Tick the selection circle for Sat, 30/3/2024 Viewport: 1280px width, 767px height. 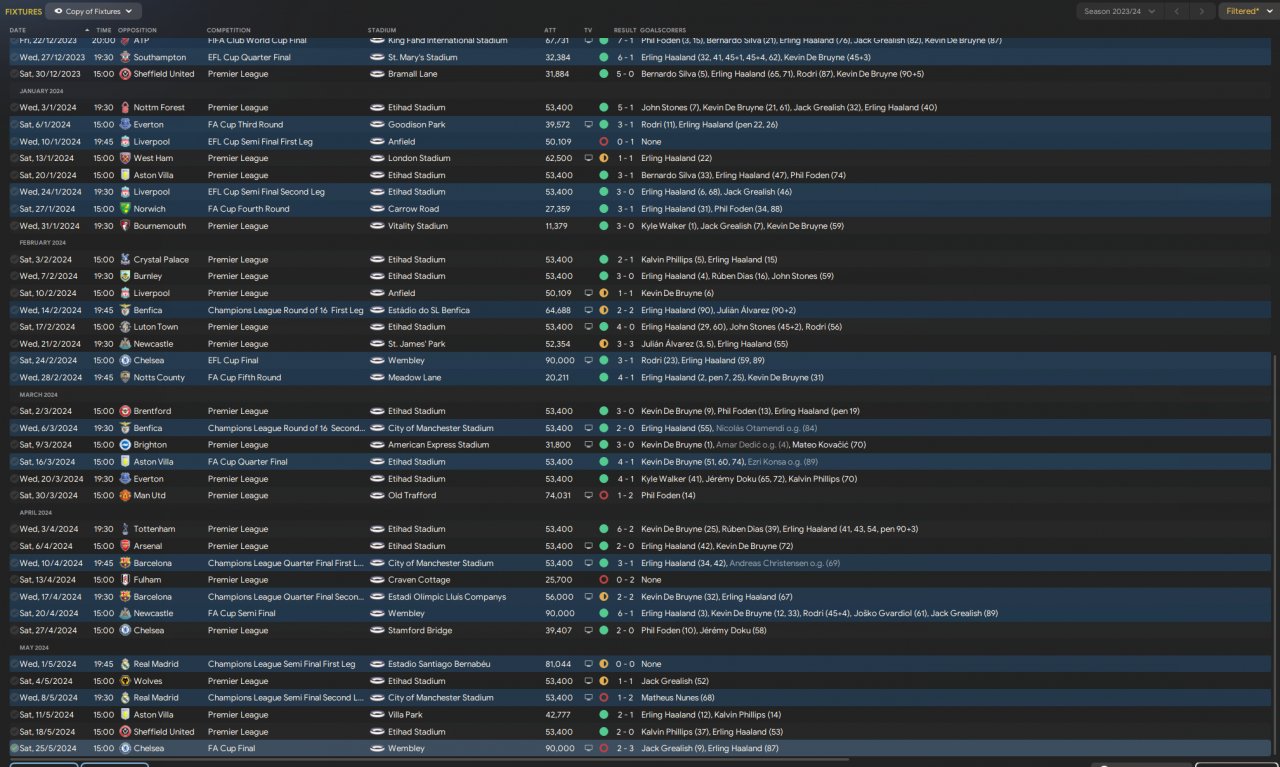[14, 495]
